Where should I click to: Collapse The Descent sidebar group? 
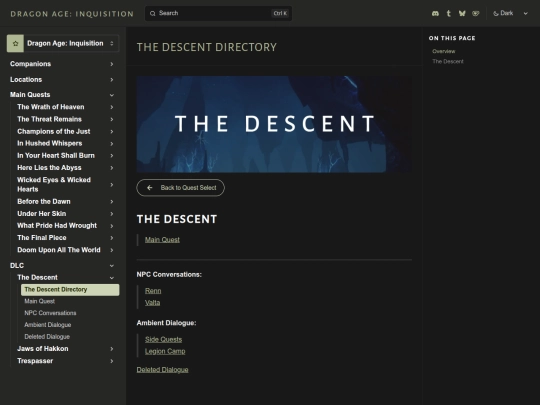tap(65, 278)
